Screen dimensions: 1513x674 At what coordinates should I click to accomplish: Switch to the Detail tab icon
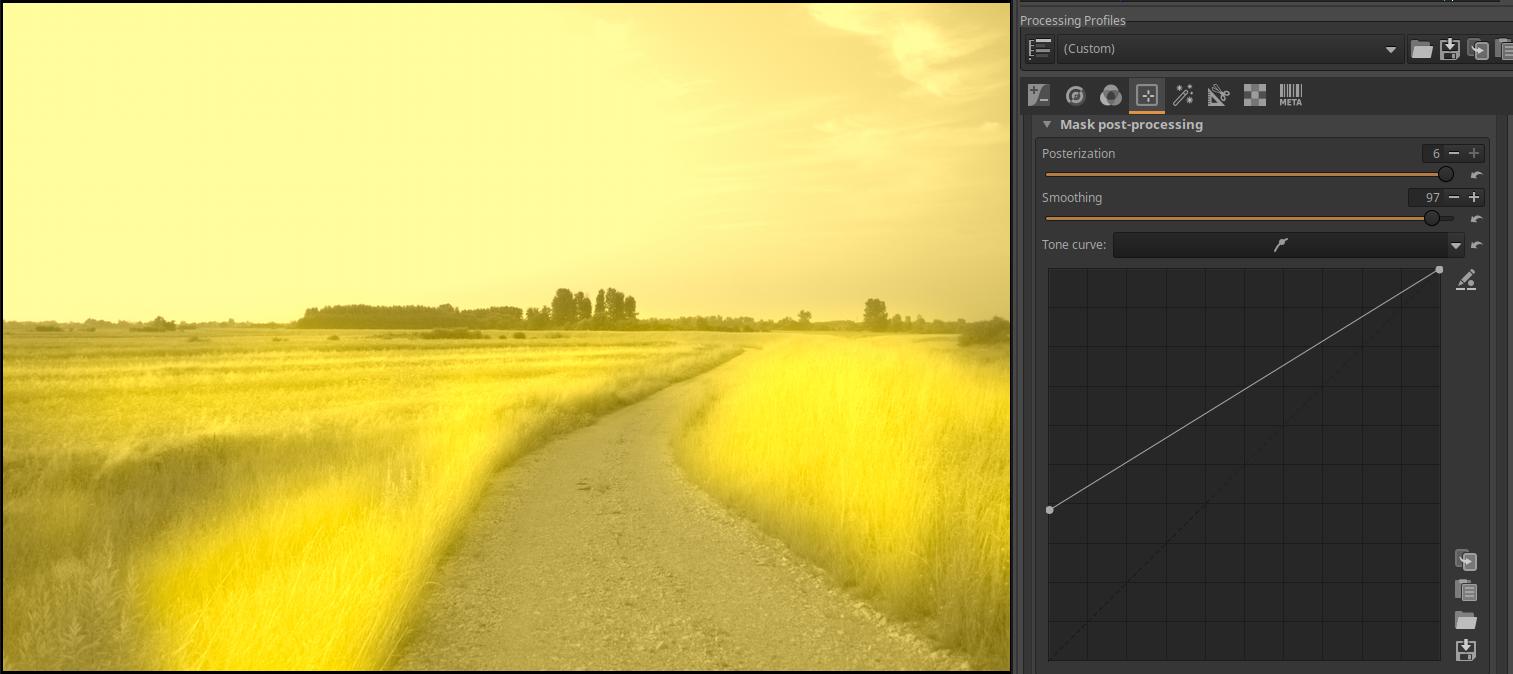tap(1075, 96)
